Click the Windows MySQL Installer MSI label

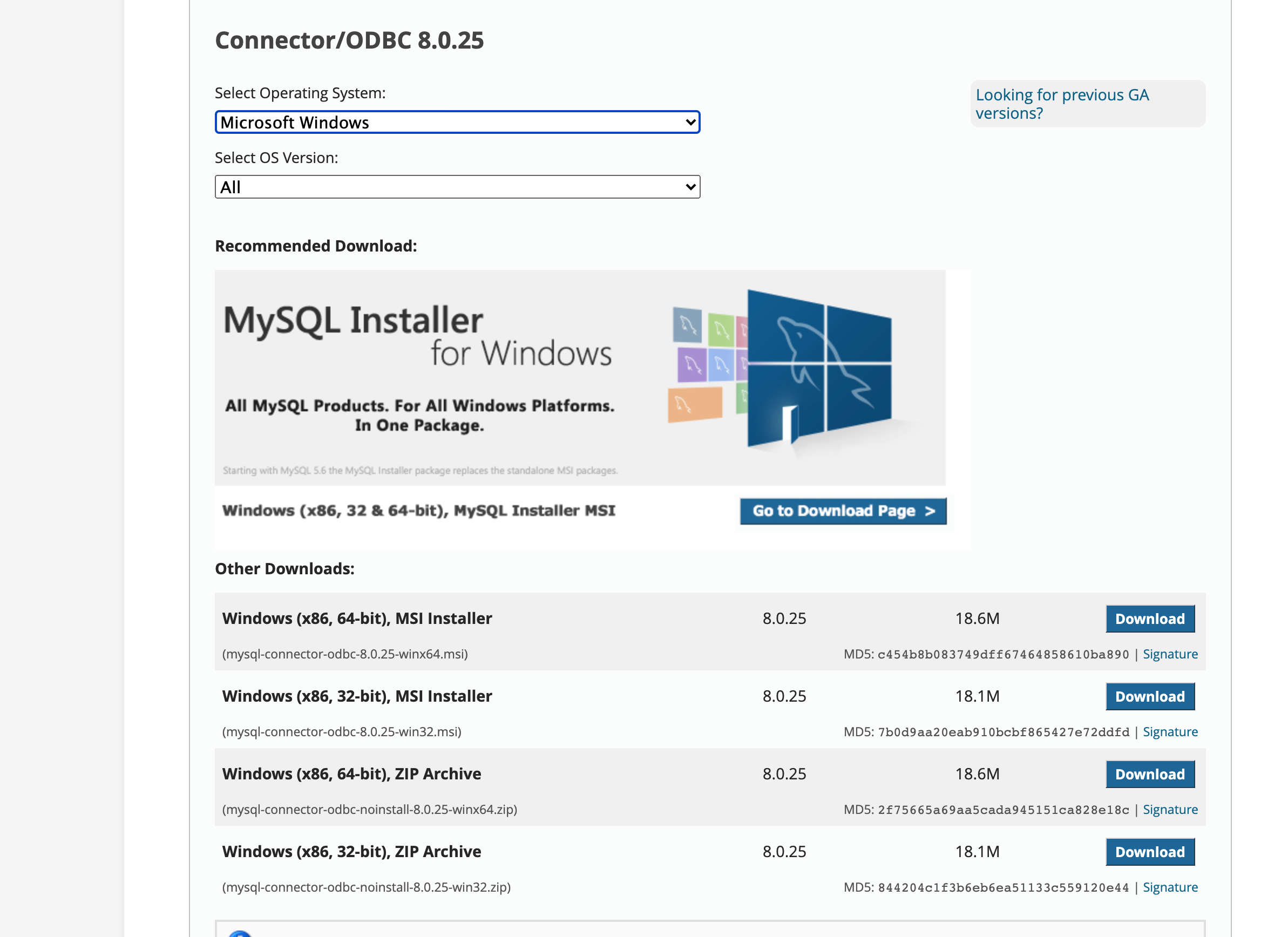coord(418,511)
